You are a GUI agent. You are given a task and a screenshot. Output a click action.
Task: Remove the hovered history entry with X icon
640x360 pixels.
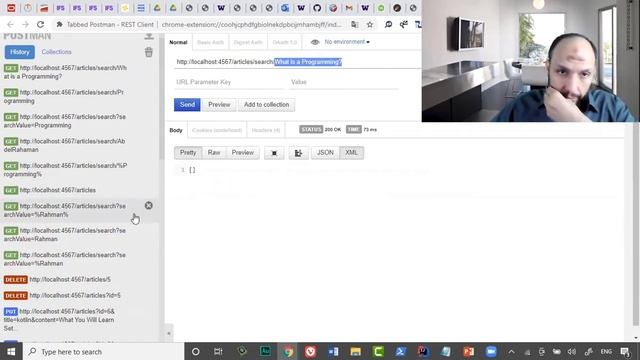coord(149,206)
